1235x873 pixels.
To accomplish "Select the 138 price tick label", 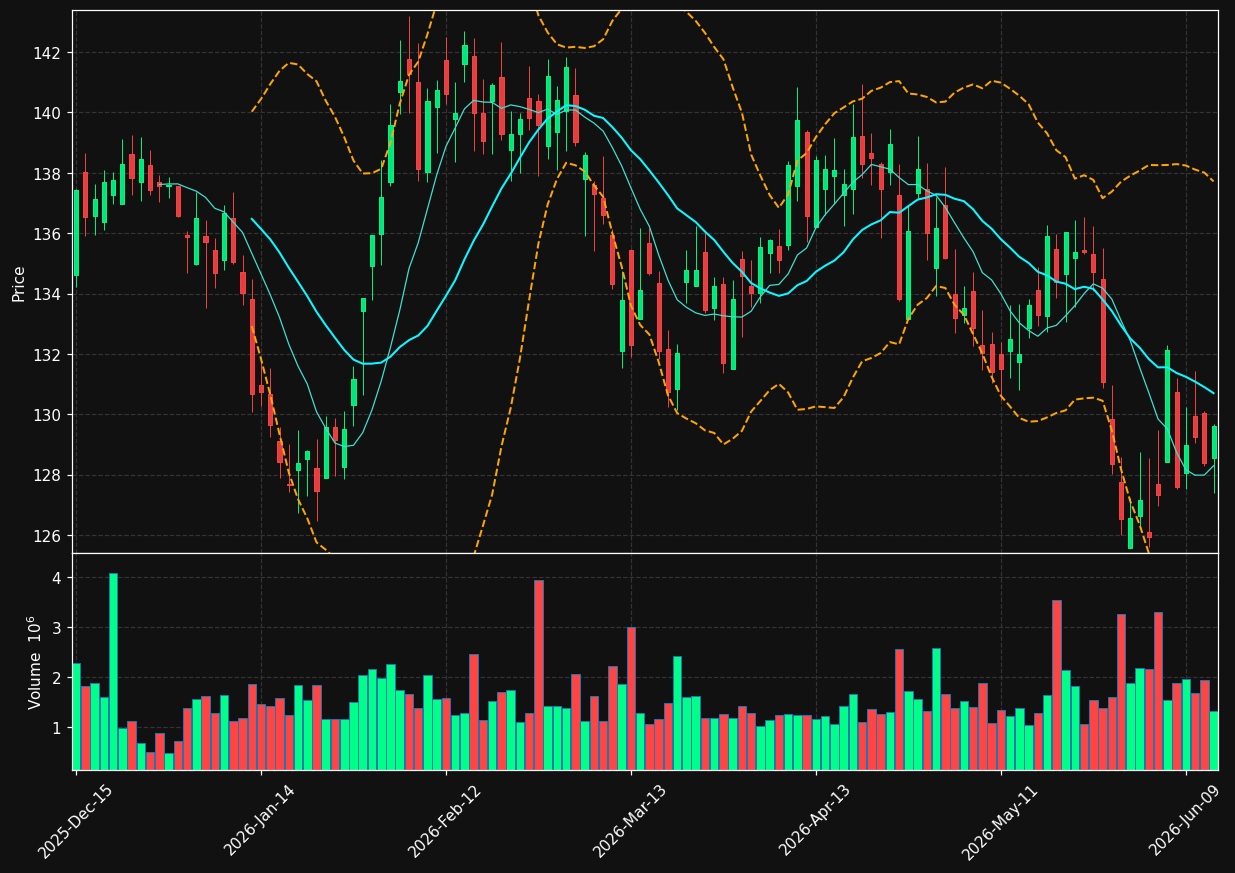I will tap(46, 174).
